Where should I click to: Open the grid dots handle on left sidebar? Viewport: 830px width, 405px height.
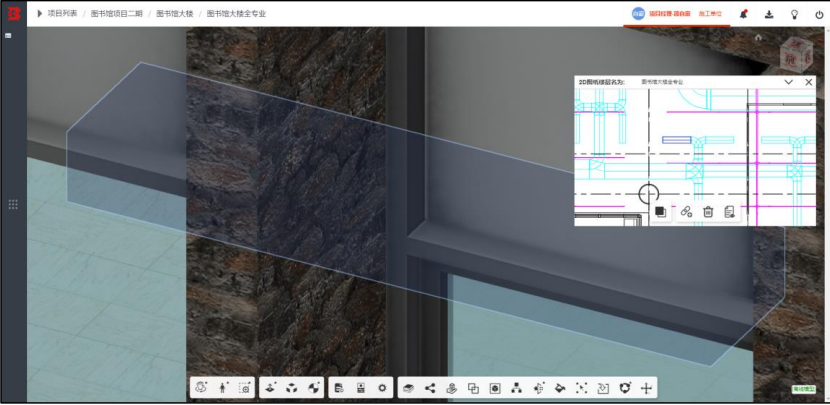click(x=13, y=204)
